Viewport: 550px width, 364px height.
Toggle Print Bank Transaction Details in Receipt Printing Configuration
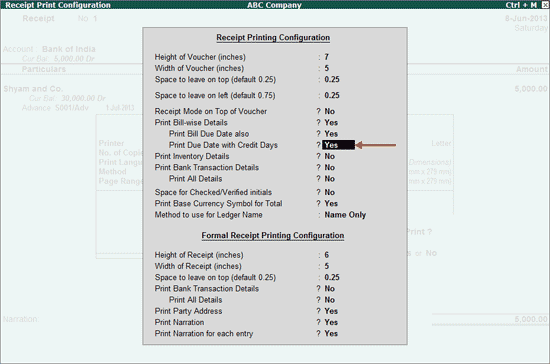pos(329,167)
